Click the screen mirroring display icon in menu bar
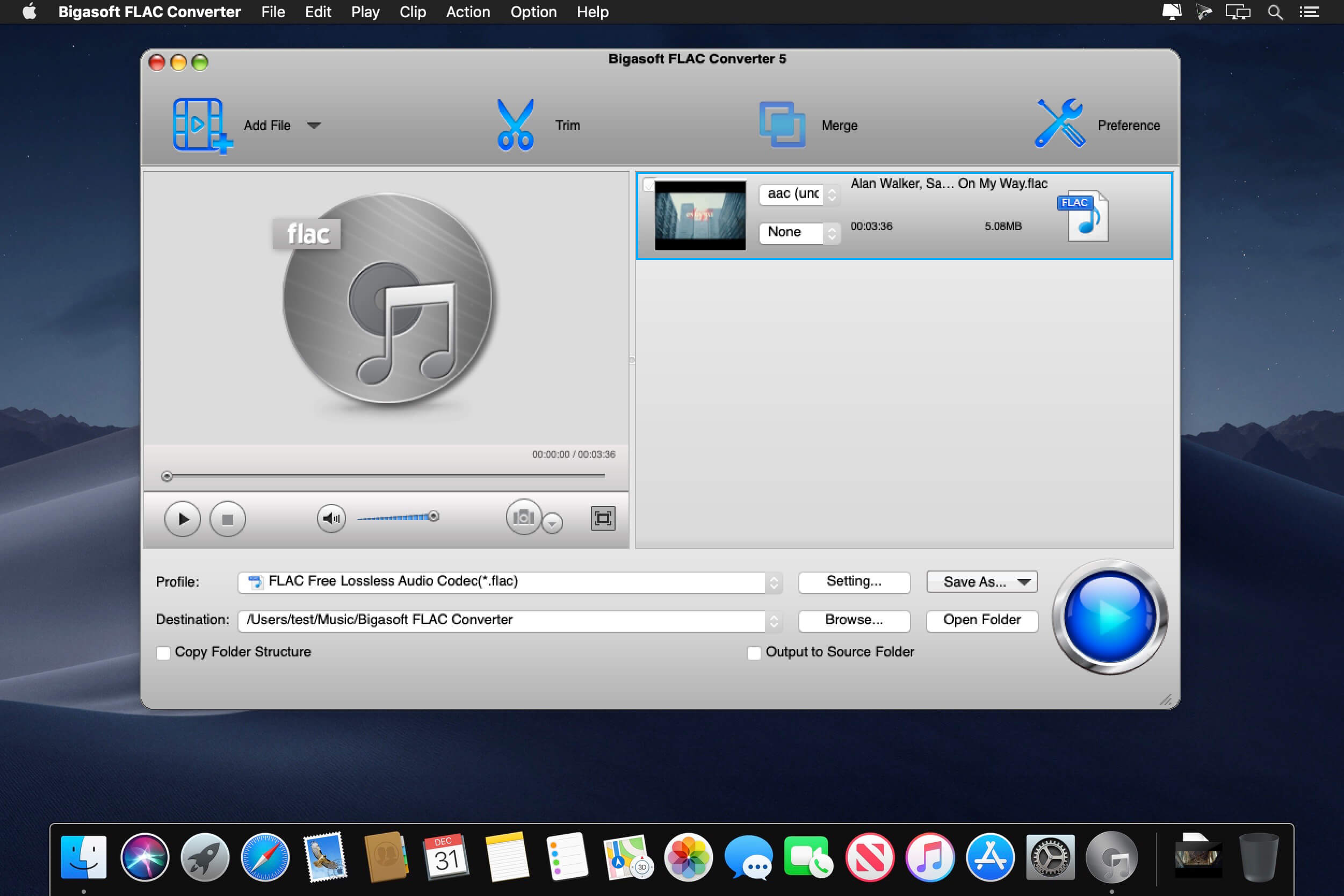Image resolution: width=1344 pixels, height=896 pixels. point(1238,12)
